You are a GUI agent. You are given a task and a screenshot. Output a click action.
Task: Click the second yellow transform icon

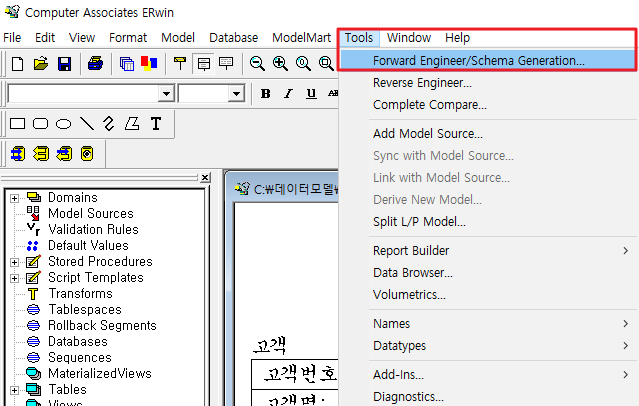41,154
